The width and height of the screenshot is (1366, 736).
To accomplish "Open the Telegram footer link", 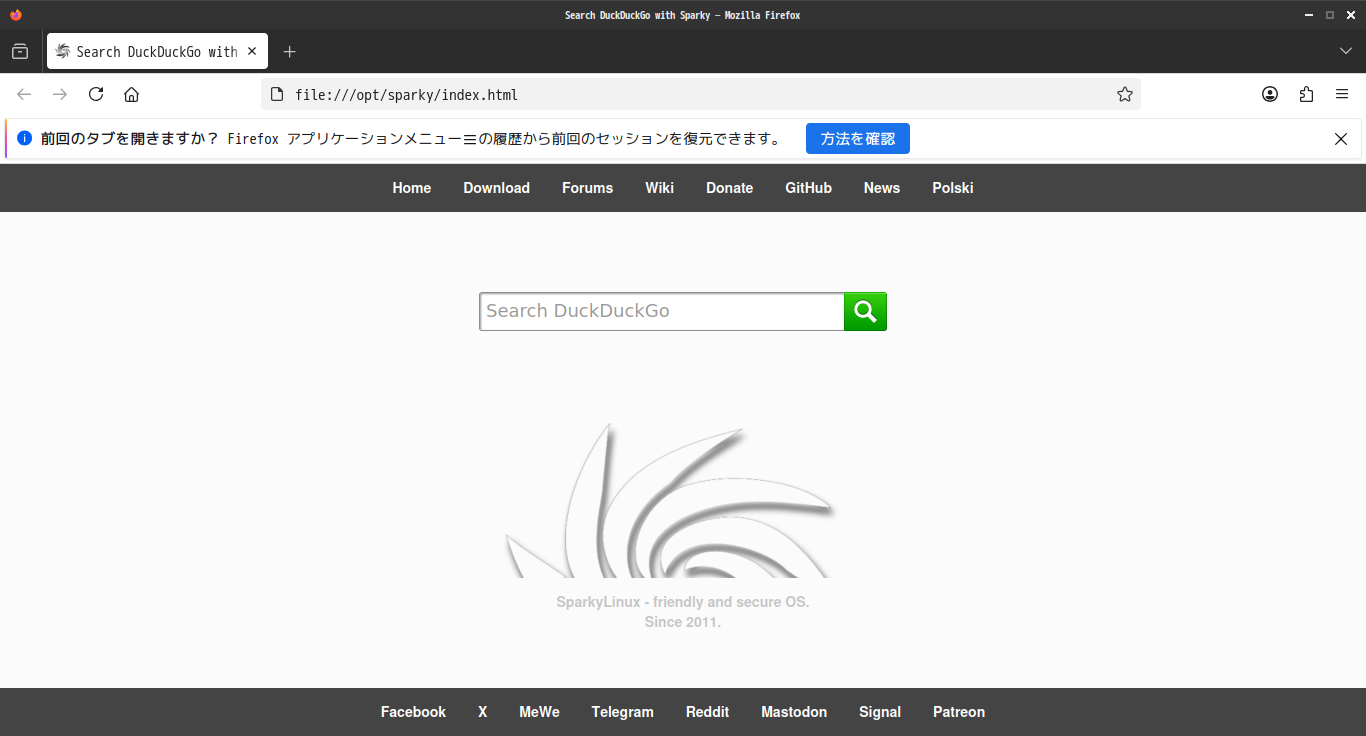I will pyautogui.click(x=623, y=712).
